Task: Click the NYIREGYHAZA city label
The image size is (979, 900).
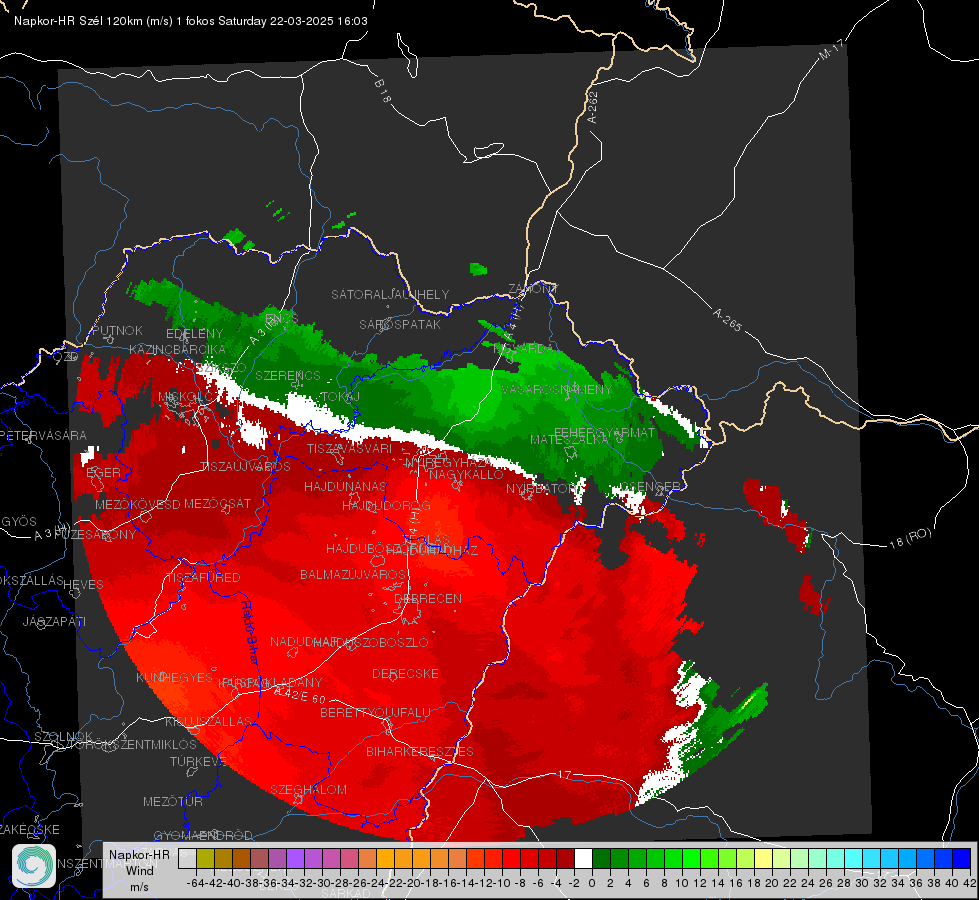Action: pos(448,462)
